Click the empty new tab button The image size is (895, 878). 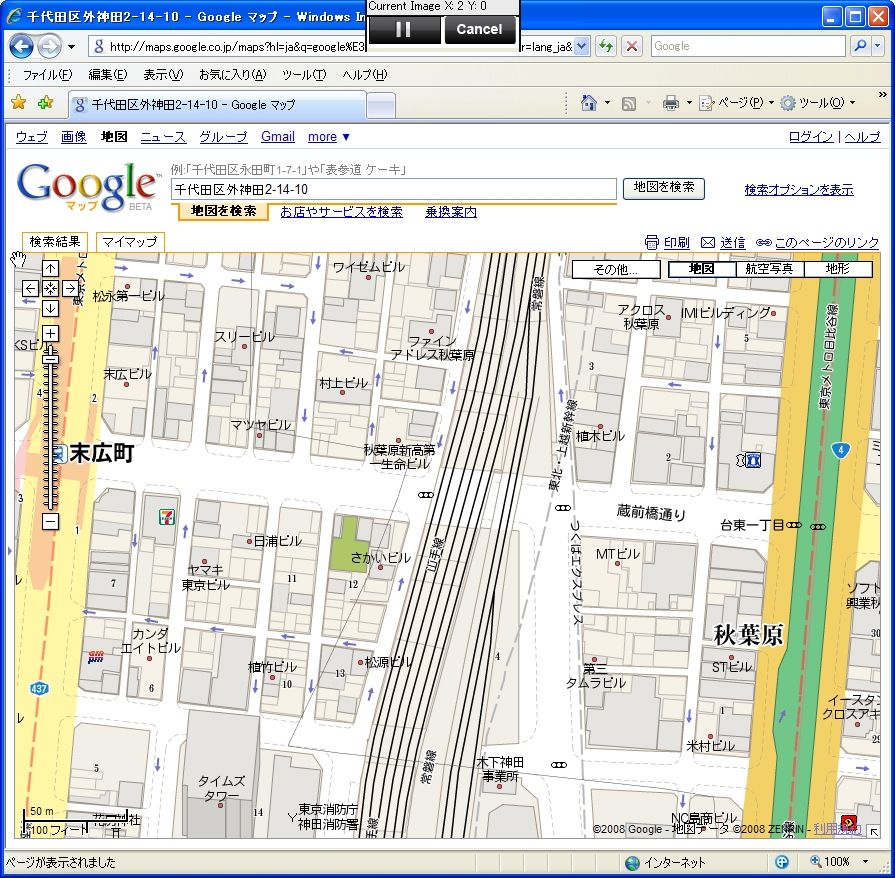380,105
